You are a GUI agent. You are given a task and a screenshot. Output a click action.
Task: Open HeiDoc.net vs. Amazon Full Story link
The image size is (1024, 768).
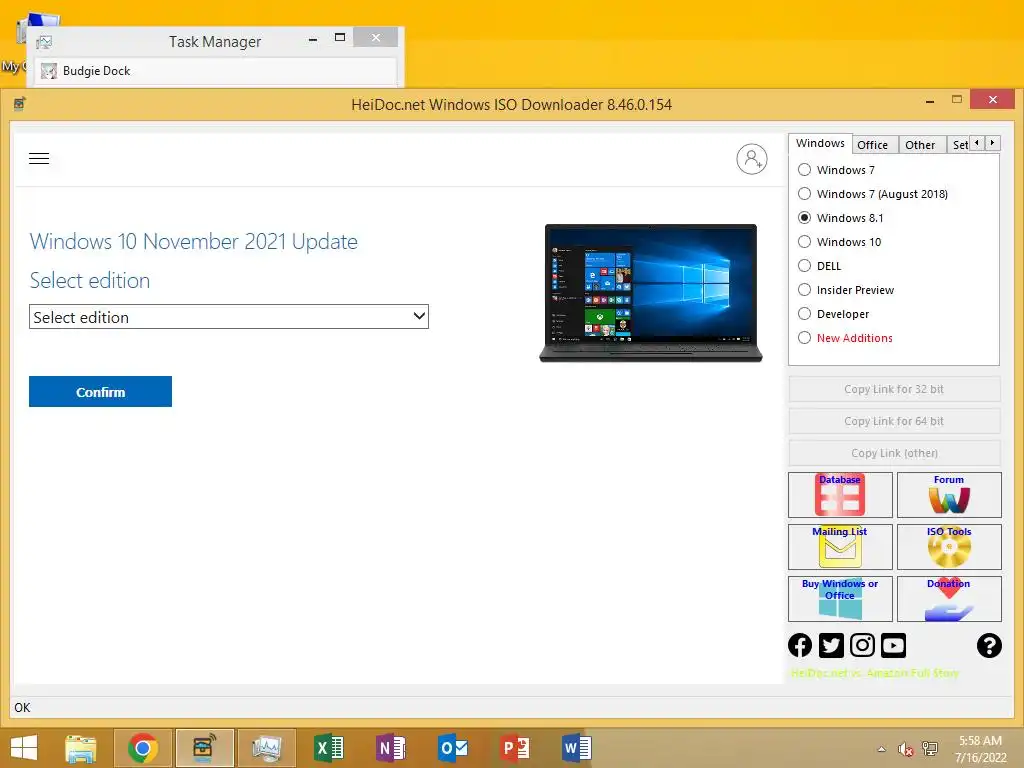point(874,673)
